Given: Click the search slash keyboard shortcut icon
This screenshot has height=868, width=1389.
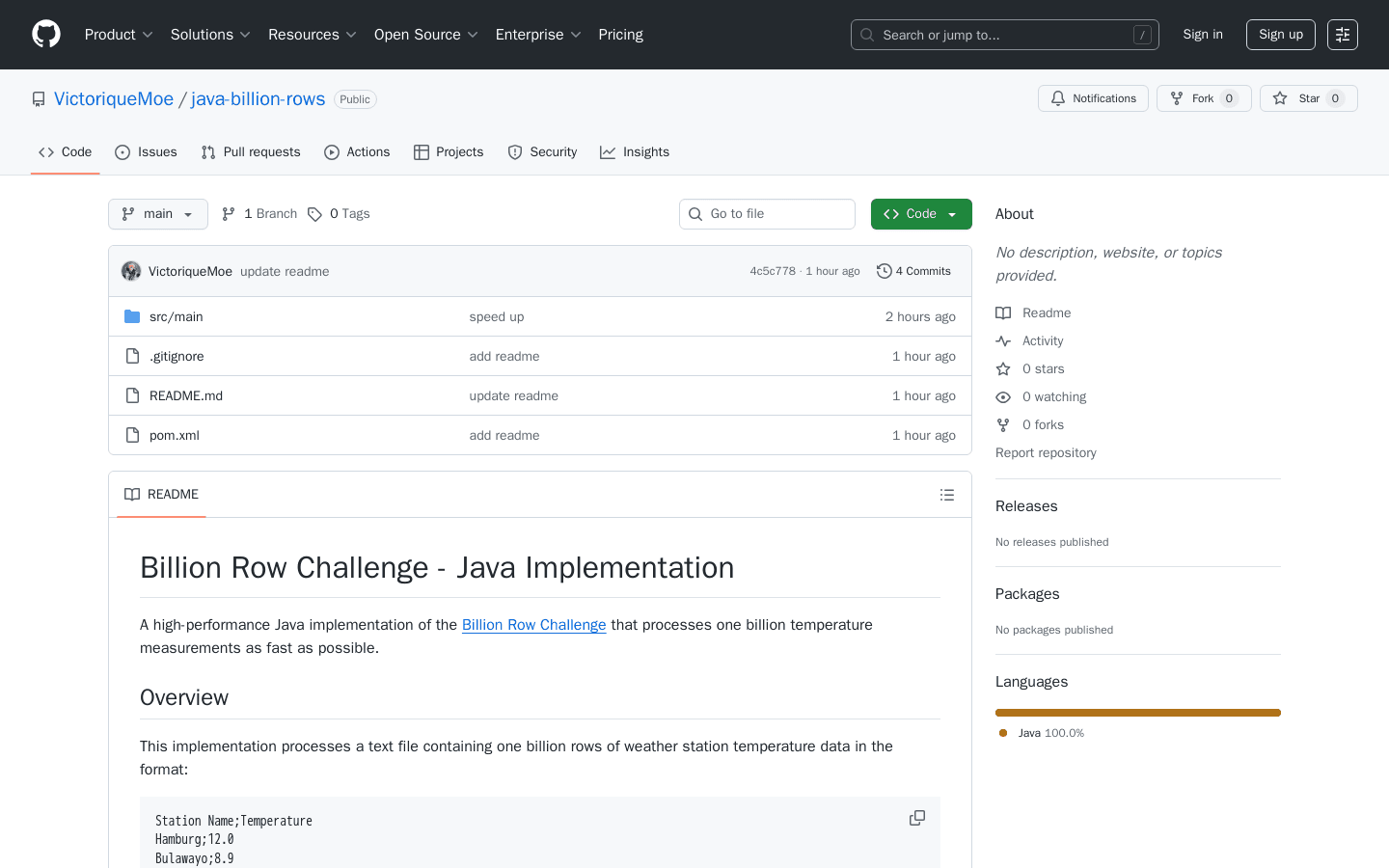Looking at the screenshot, I should click(1142, 34).
